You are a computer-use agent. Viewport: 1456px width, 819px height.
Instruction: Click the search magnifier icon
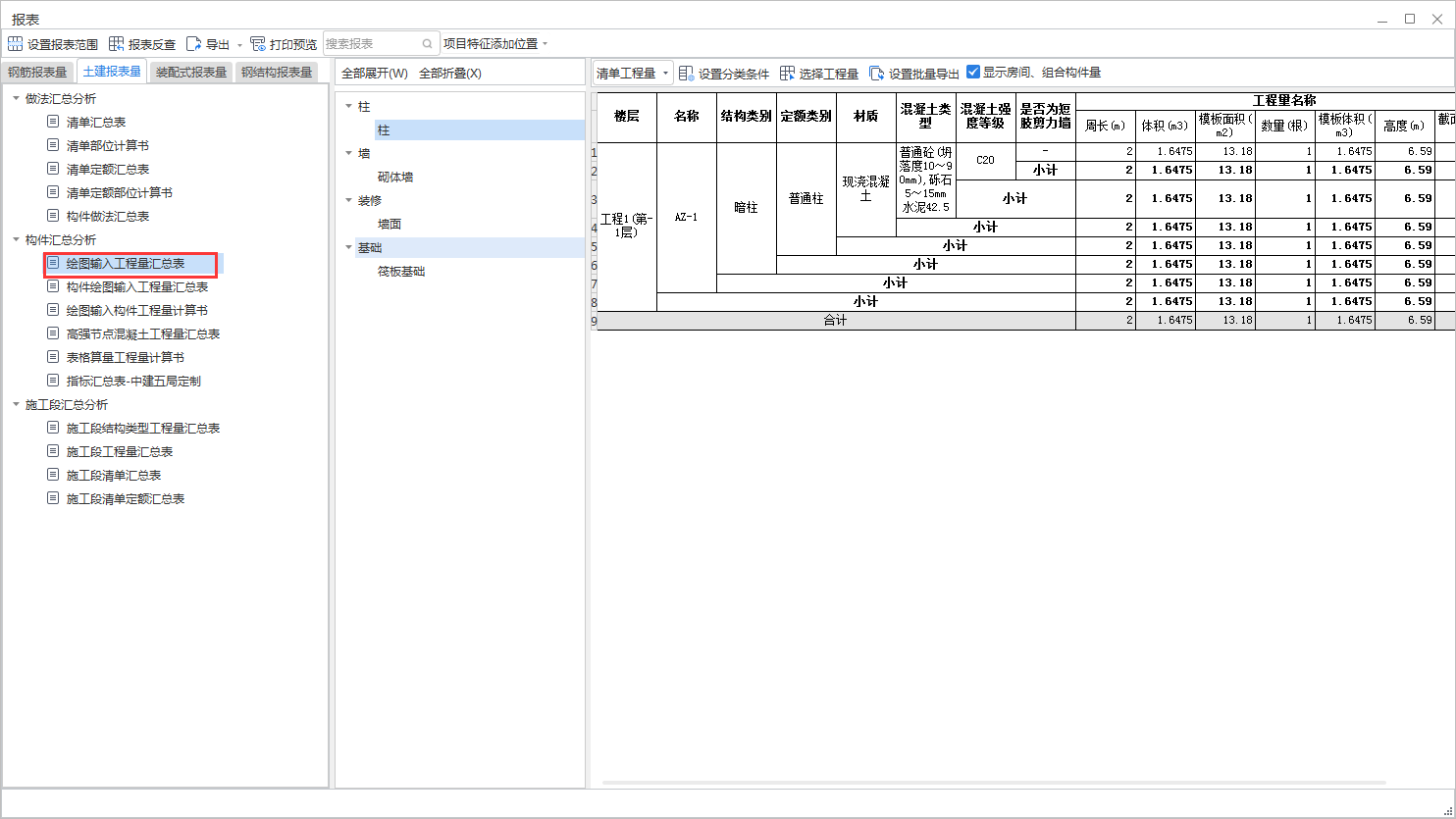pyautogui.click(x=428, y=44)
